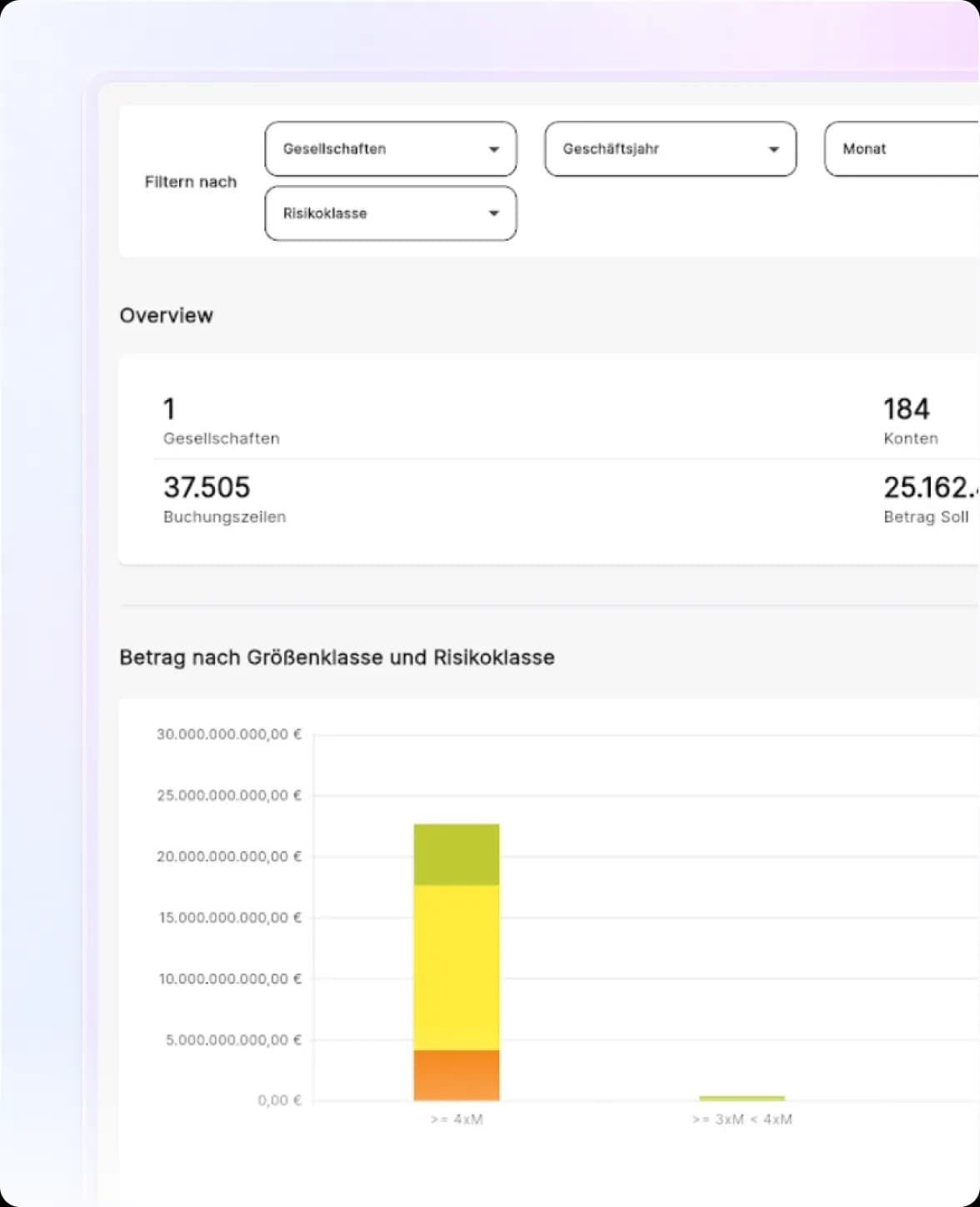
Task: Click the Betrag nach Größenklasse heading
Action: click(337, 658)
